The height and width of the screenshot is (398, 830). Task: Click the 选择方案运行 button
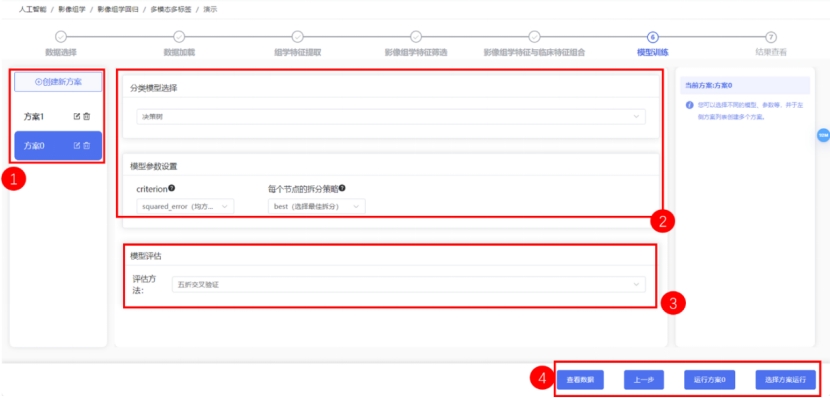tap(785, 379)
